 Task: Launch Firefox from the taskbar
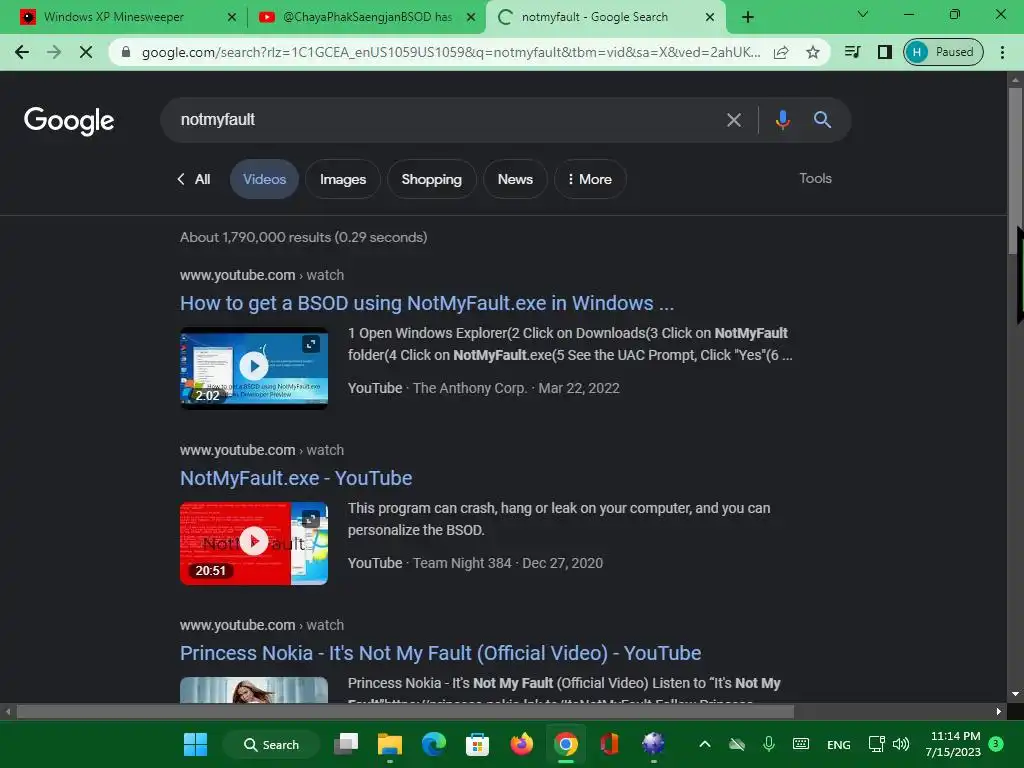(521, 744)
